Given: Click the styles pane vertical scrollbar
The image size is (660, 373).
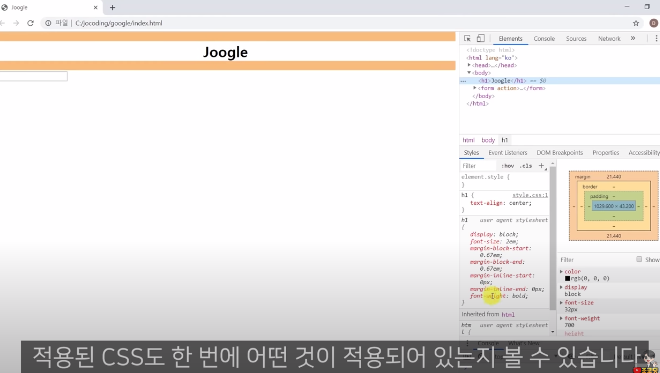Looking at the screenshot, I should click(553, 238).
